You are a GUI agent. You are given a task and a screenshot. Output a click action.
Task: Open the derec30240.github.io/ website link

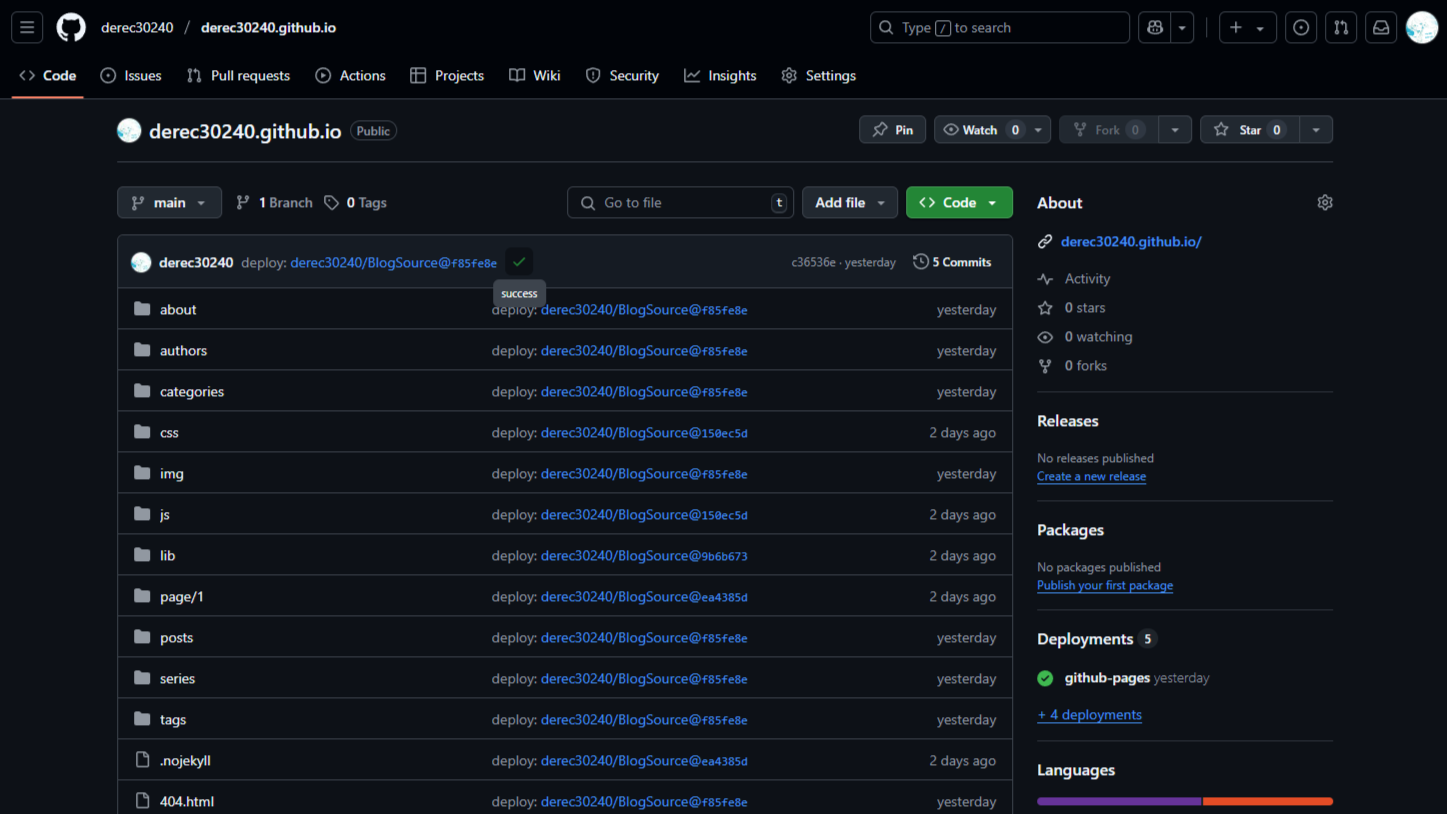click(1131, 242)
